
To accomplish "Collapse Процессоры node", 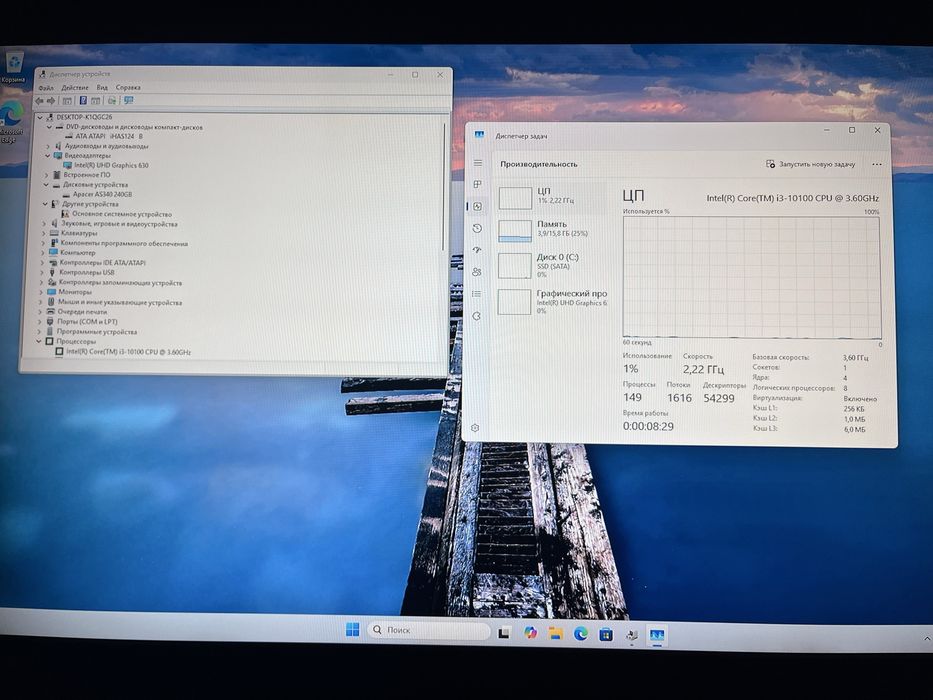I will tap(39, 342).
